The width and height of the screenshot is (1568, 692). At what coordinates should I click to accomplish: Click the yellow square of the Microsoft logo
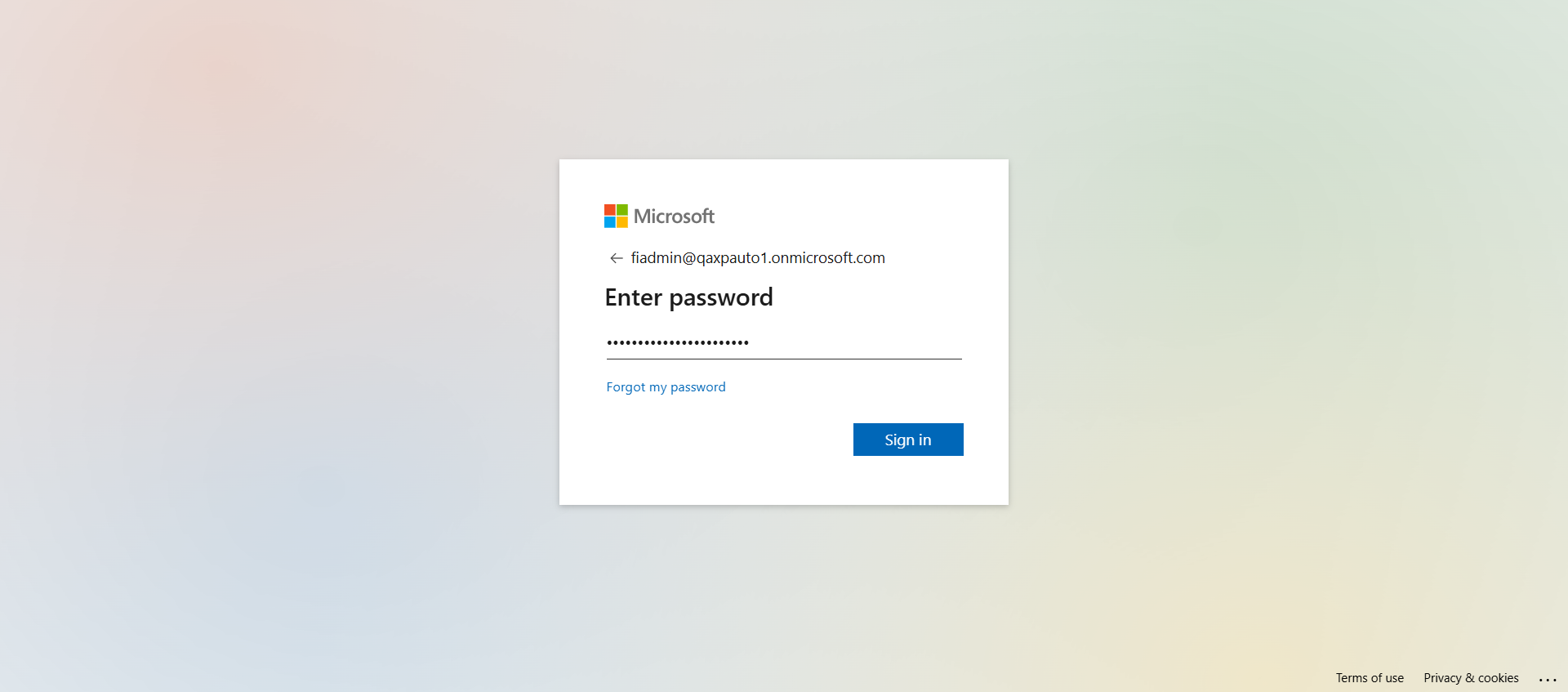[x=622, y=222]
